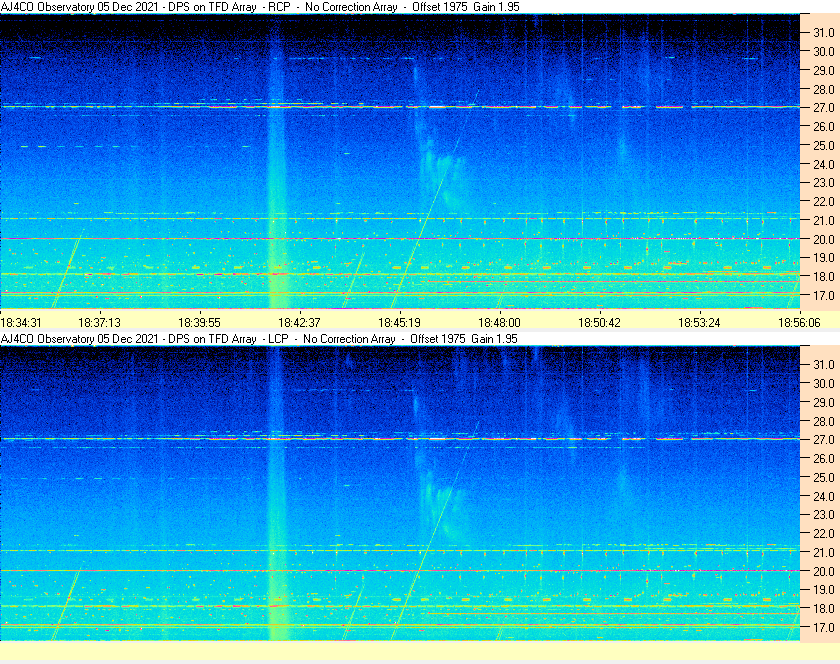Screen dimensions: 840x664
Task: Click the 18.0 frequency label in RCP panel
Action: pyautogui.click(x=824, y=277)
